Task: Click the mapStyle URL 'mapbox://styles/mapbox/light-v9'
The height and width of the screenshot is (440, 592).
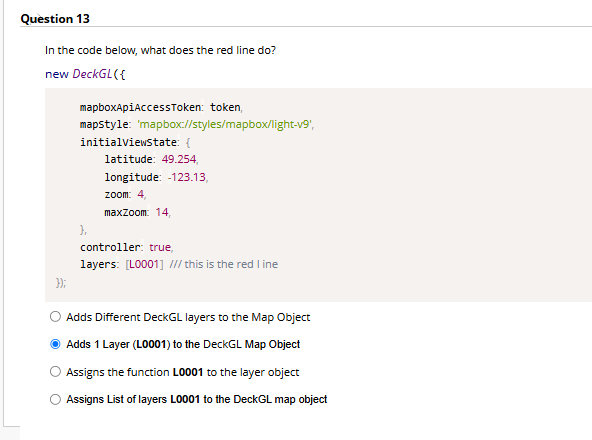Action: click(x=225, y=124)
